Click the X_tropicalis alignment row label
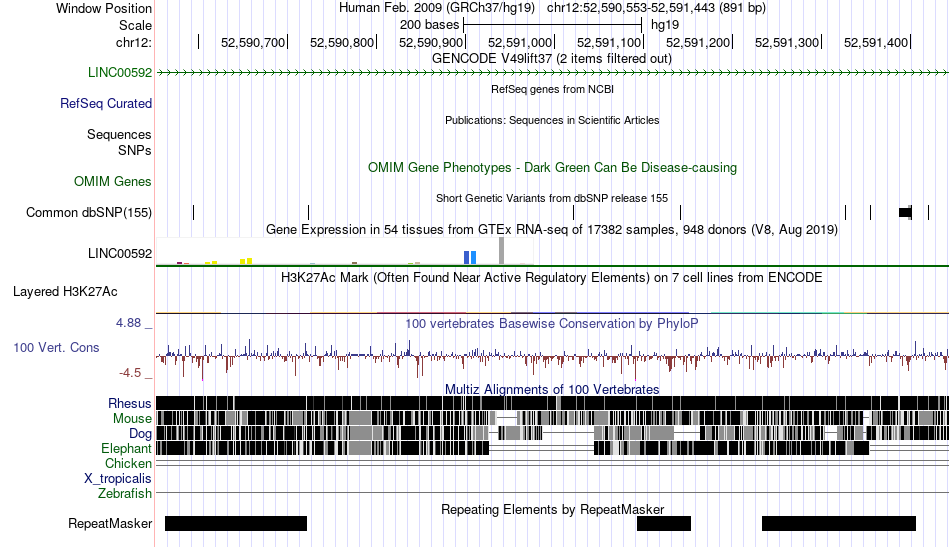The image size is (950, 547). coord(118,479)
